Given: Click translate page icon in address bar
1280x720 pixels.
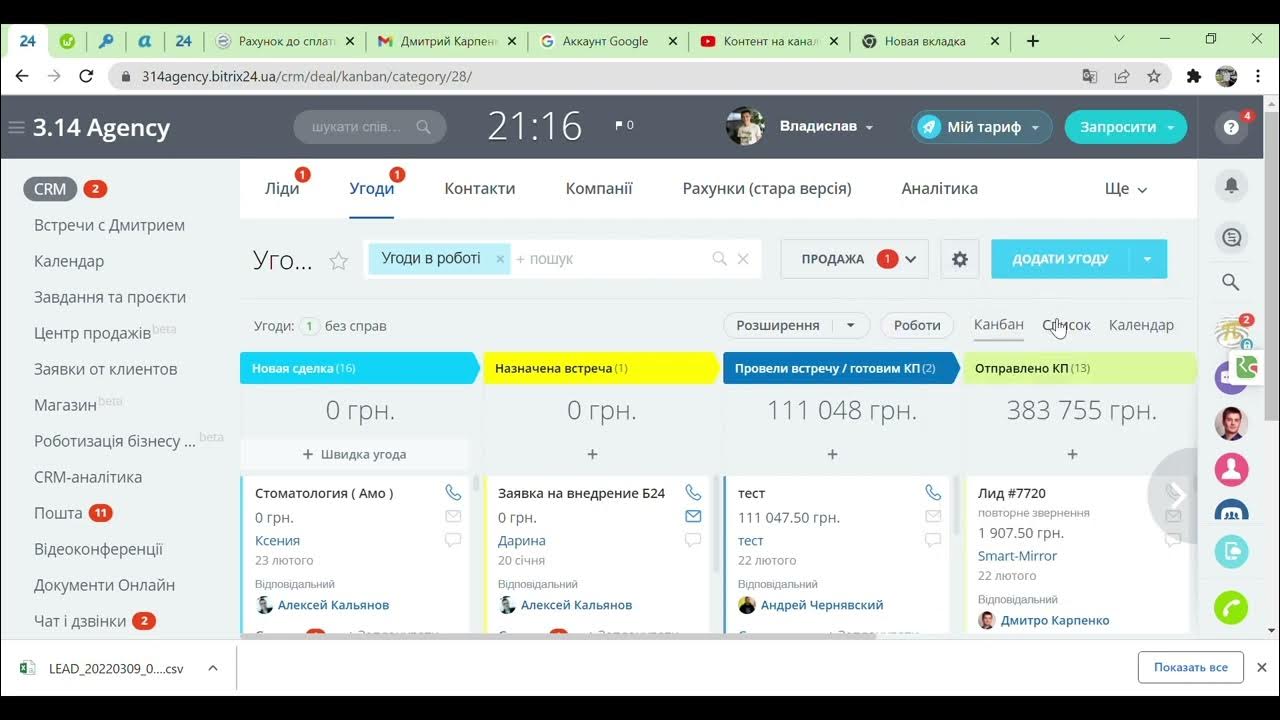Looking at the screenshot, I should click(x=1090, y=76).
